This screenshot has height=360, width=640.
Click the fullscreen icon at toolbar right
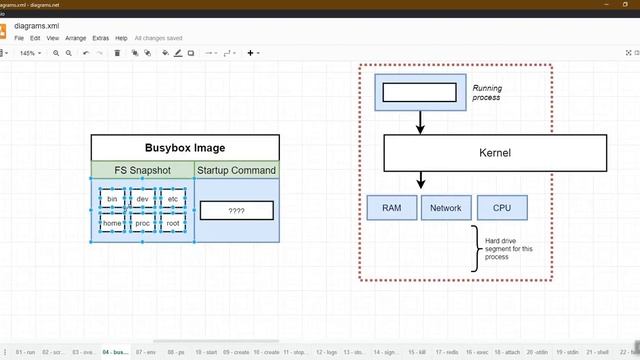pos(629,53)
